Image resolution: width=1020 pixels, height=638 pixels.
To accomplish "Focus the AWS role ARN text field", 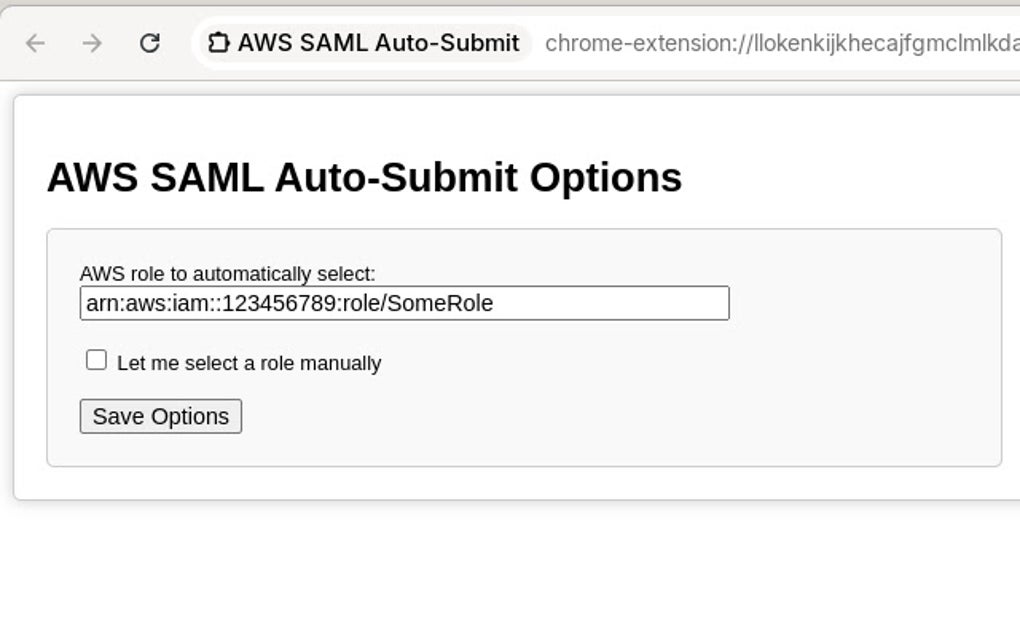I will pos(404,303).
